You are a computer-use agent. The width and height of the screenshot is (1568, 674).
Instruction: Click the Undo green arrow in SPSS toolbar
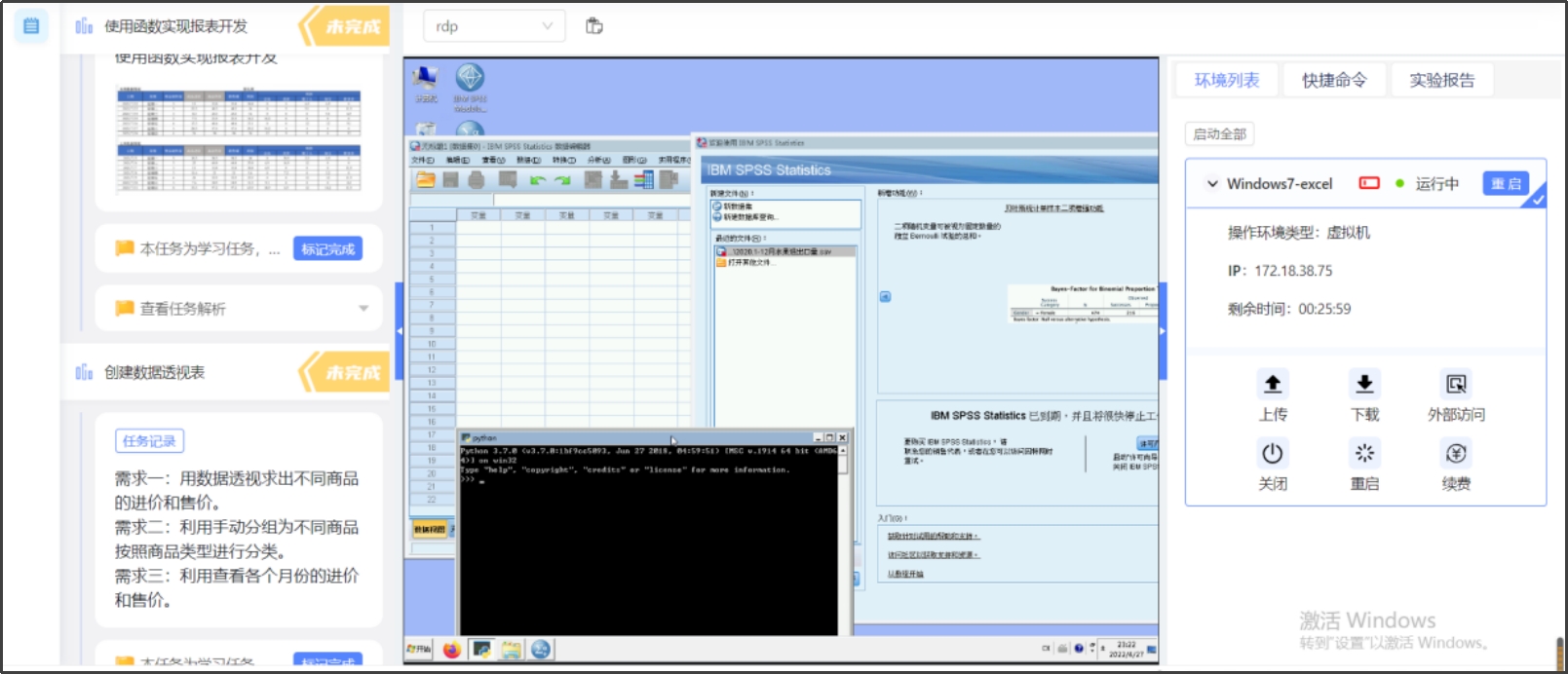537,180
